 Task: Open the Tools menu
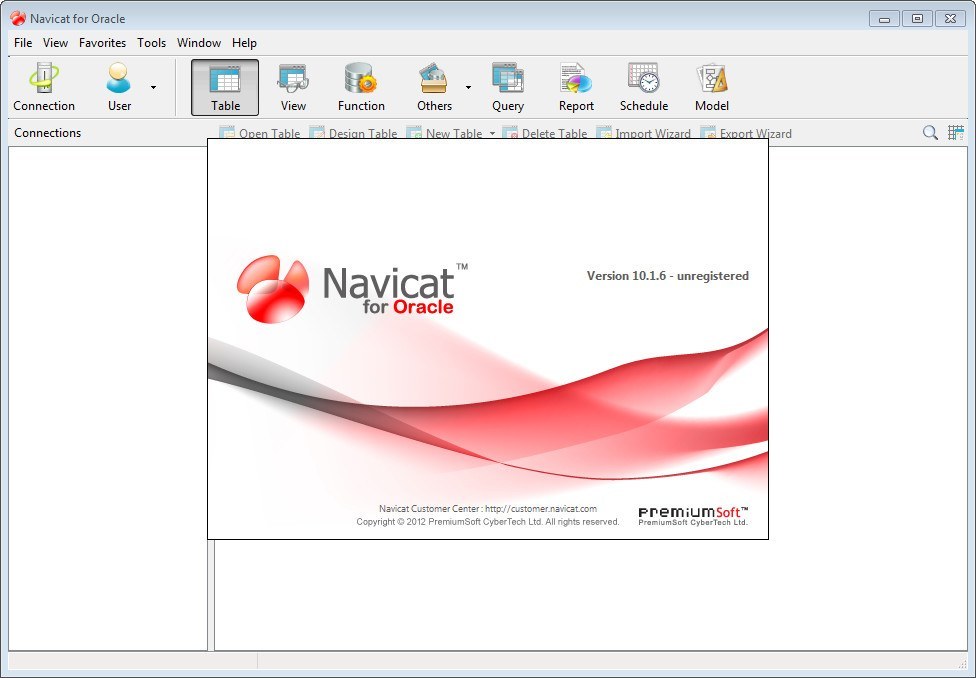(151, 43)
